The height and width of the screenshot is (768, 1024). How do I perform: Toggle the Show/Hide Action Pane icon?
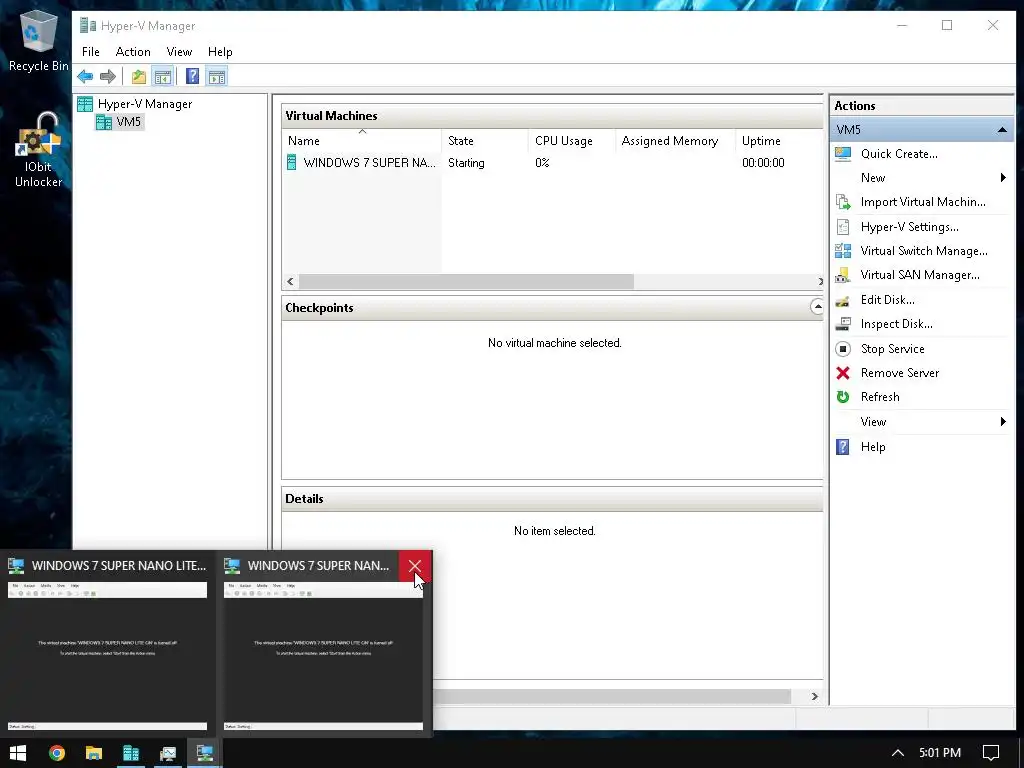tap(217, 76)
